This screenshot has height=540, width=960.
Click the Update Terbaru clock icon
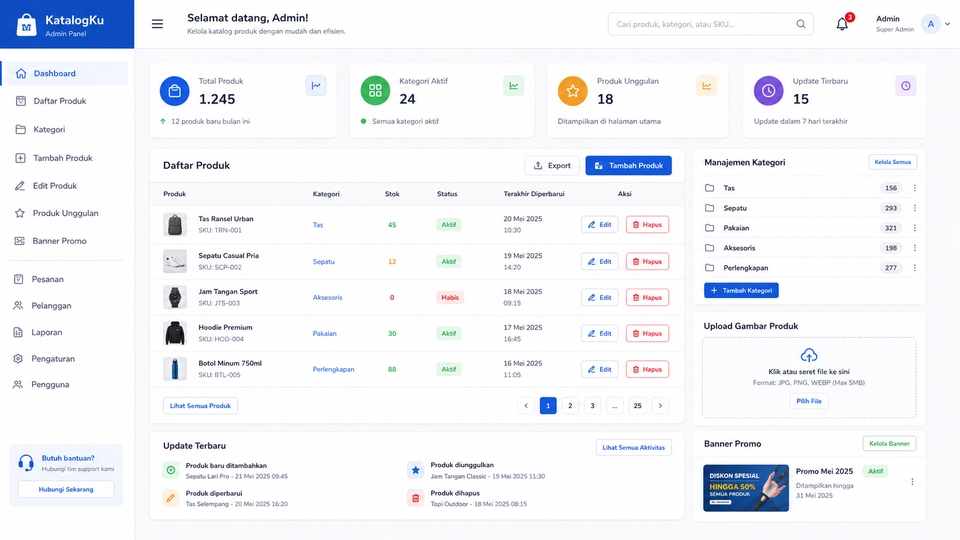pyautogui.click(x=906, y=86)
